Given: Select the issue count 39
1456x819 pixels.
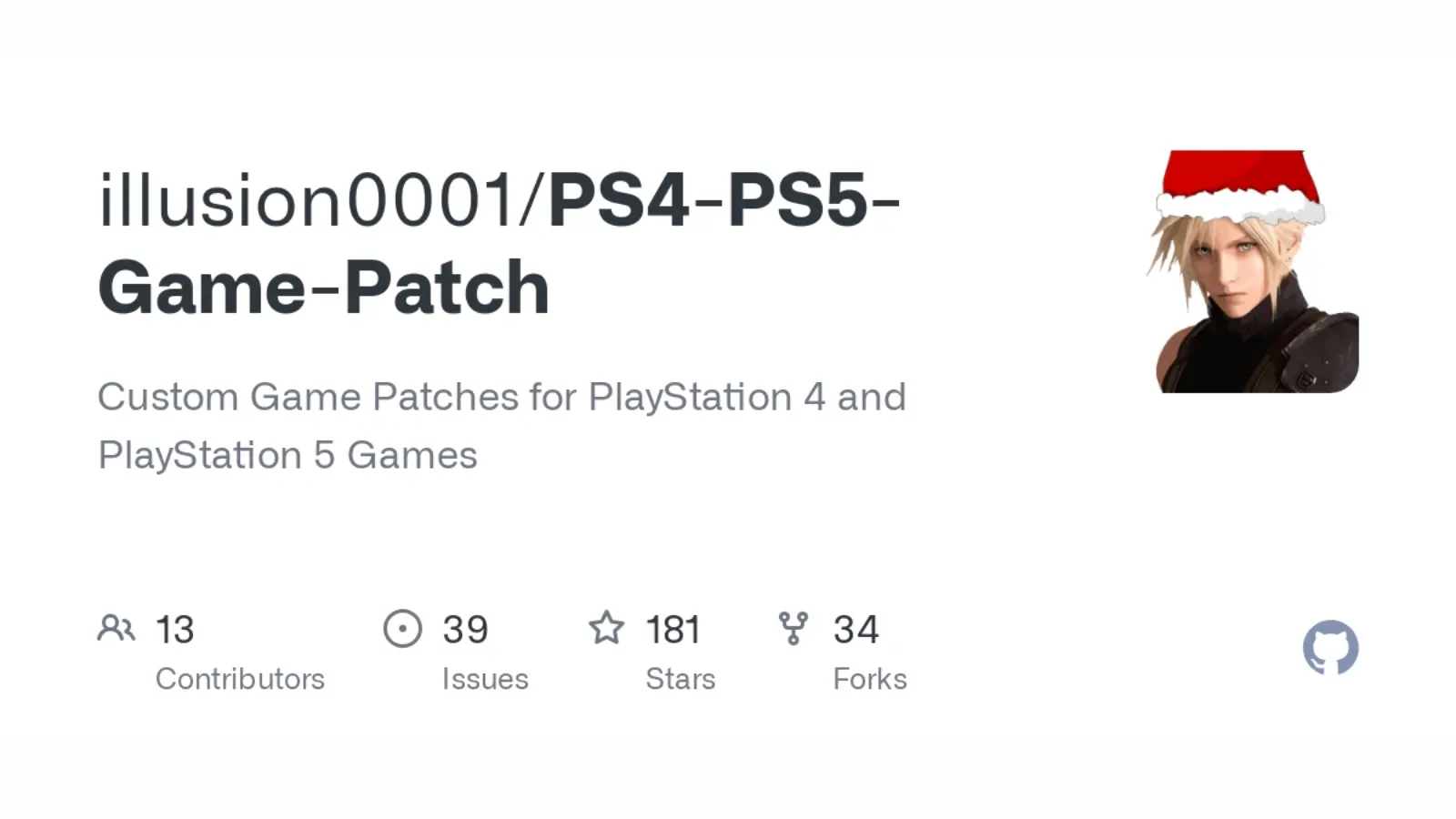Looking at the screenshot, I should coord(465,630).
